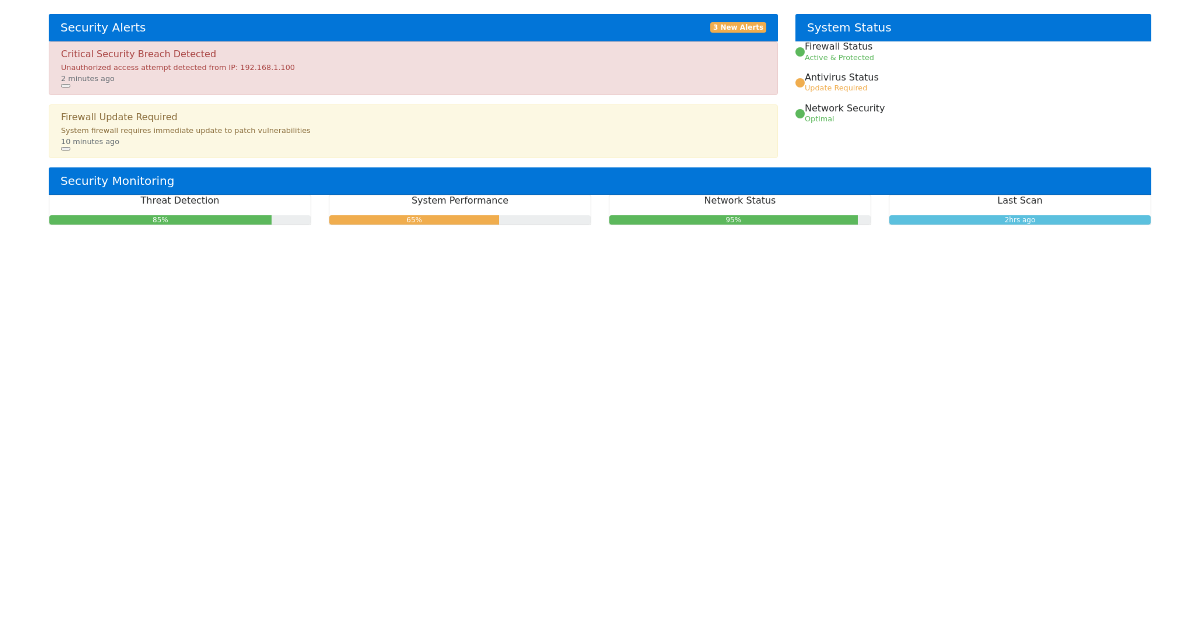Click the green Network Security indicator dot
The width and height of the screenshot is (1200, 630).
click(799, 113)
